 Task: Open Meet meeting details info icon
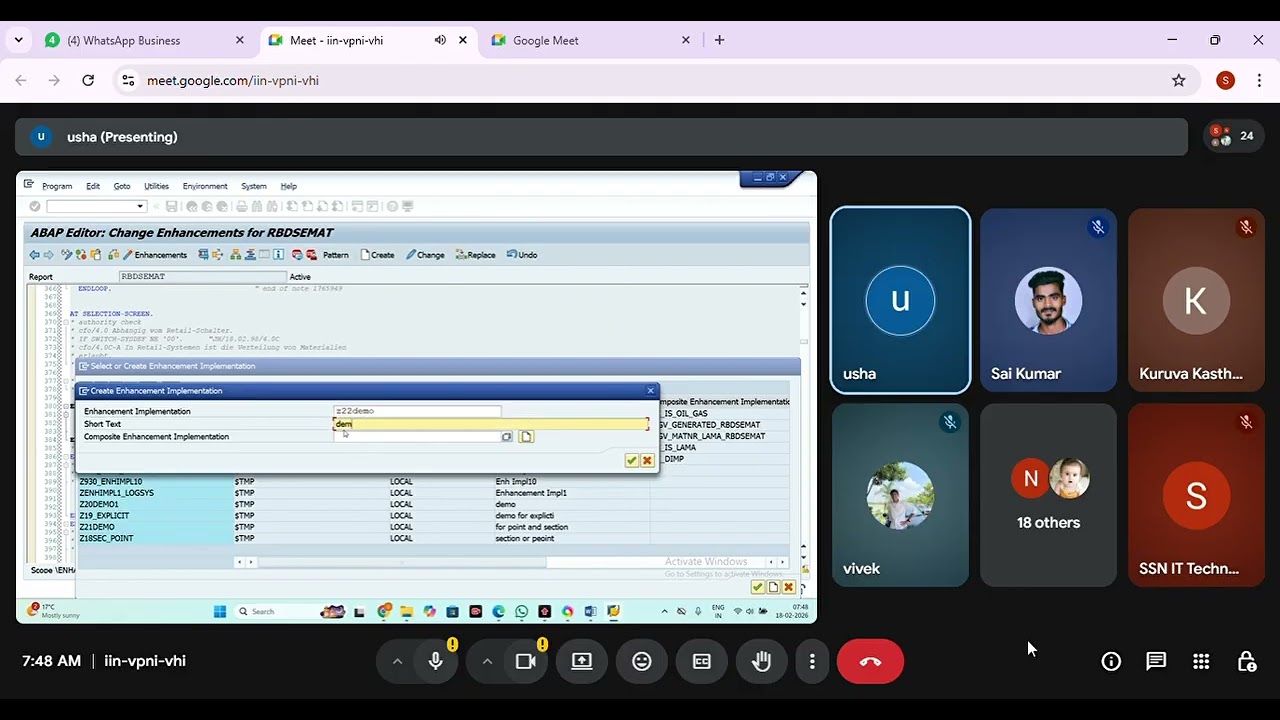[x=1111, y=661]
